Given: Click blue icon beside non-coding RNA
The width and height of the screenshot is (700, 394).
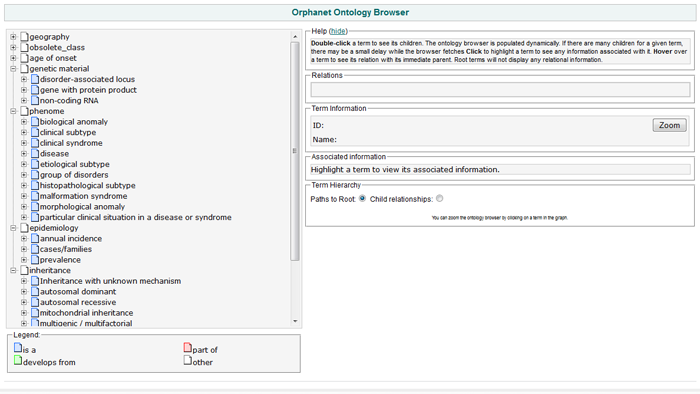Looking at the screenshot, I should click(x=35, y=100).
